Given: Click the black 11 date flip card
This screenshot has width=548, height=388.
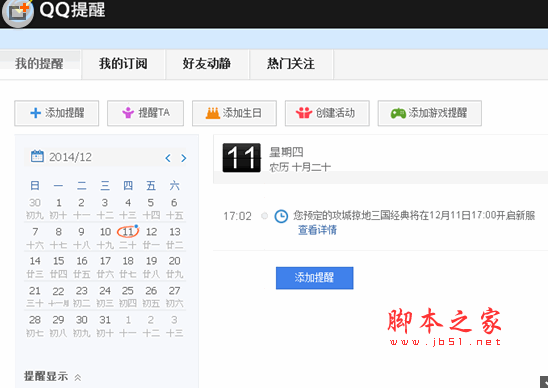Looking at the screenshot, I should click(x=241, y=158).
